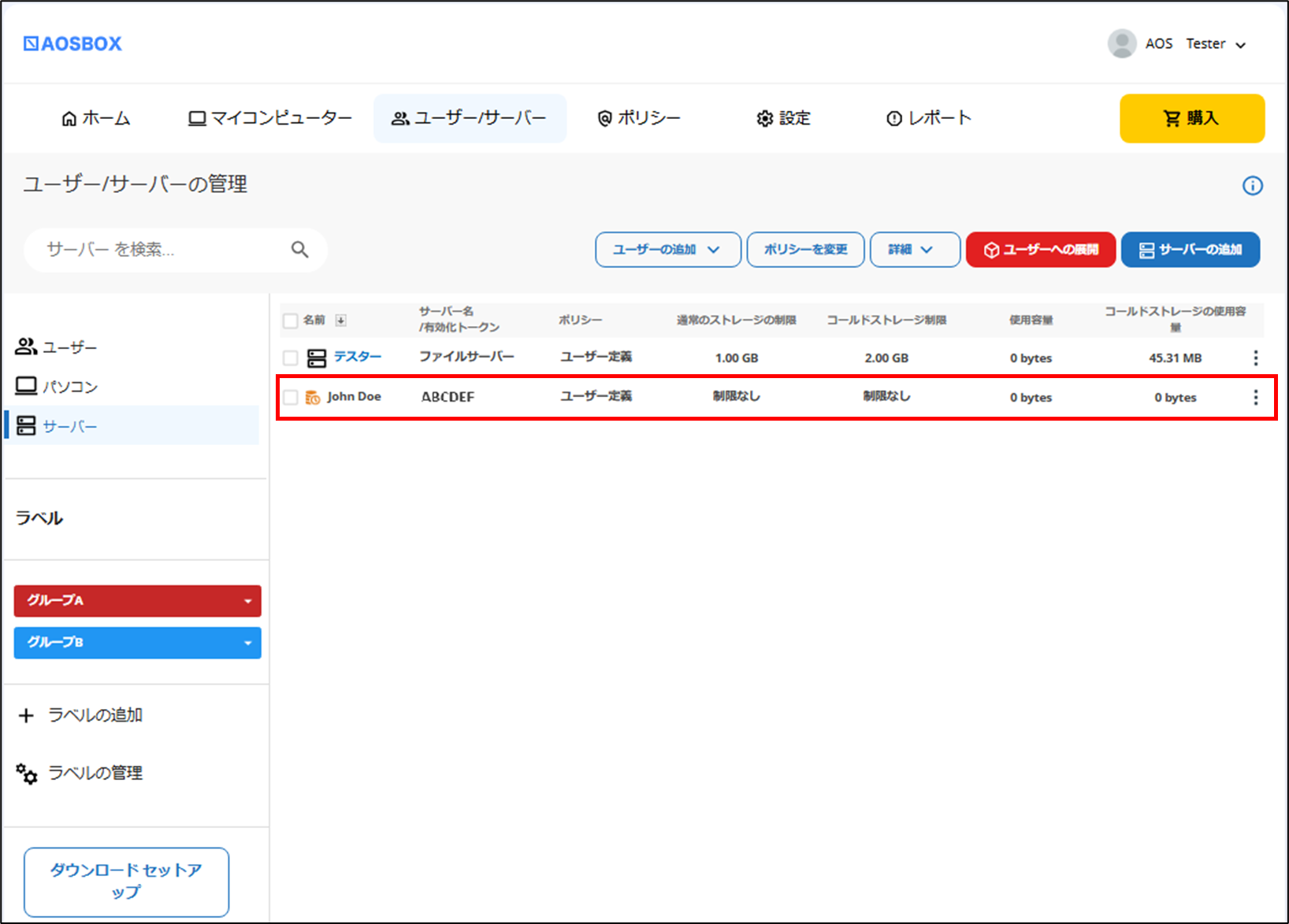Click the 45.31 MB cold storage value

pyautogui.click(x=1175, y=358)
